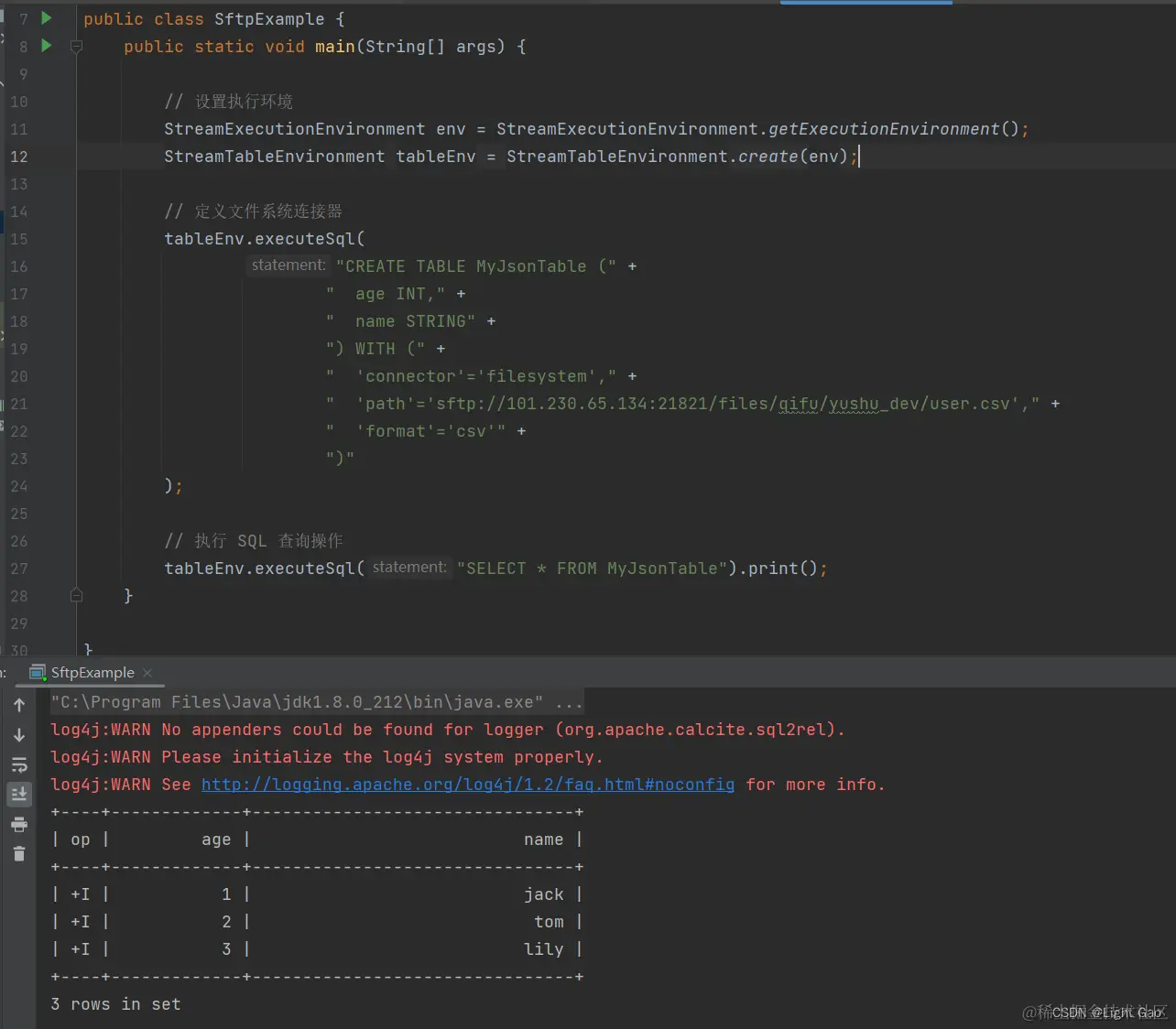Click the print icon in the console toolbar

tap(19, 825)
